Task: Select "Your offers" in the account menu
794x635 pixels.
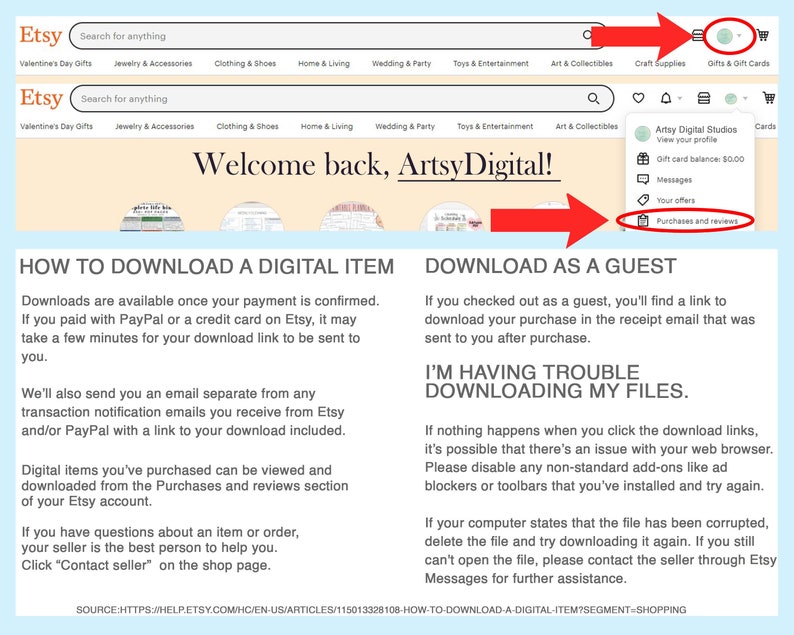Action: [676, 200]
